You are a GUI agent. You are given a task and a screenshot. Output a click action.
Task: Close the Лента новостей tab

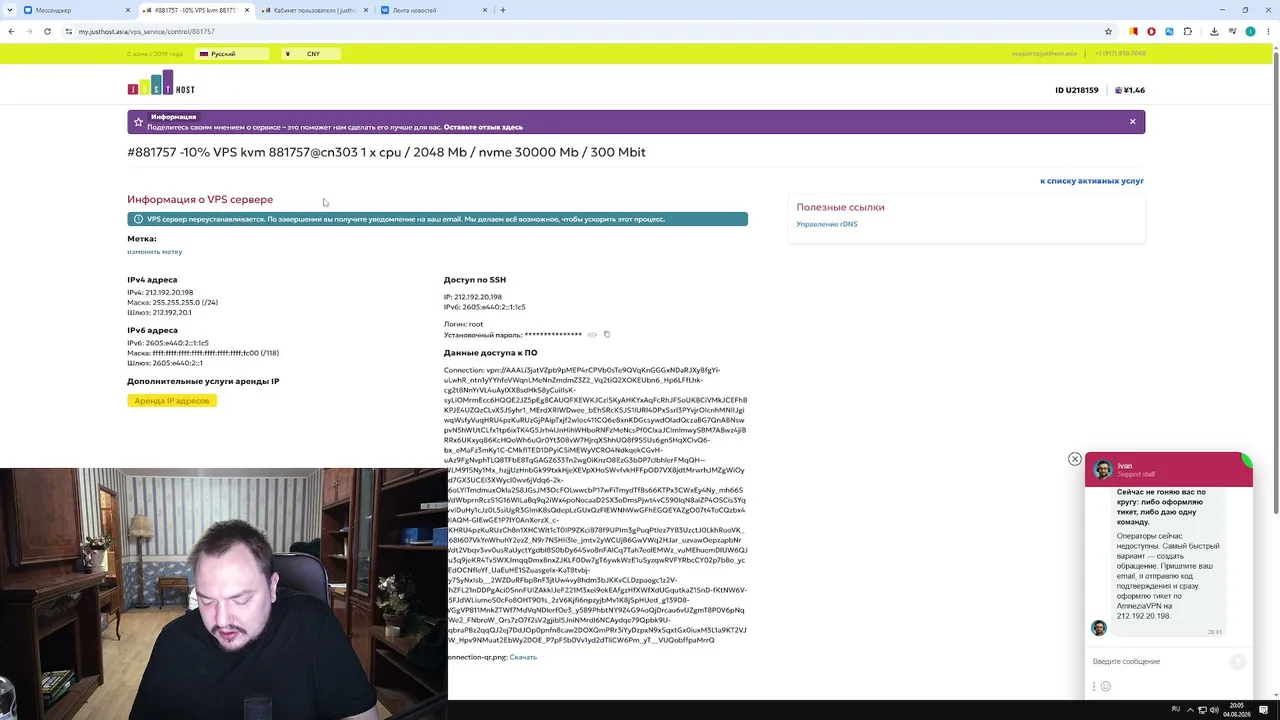tap(485, 10)
